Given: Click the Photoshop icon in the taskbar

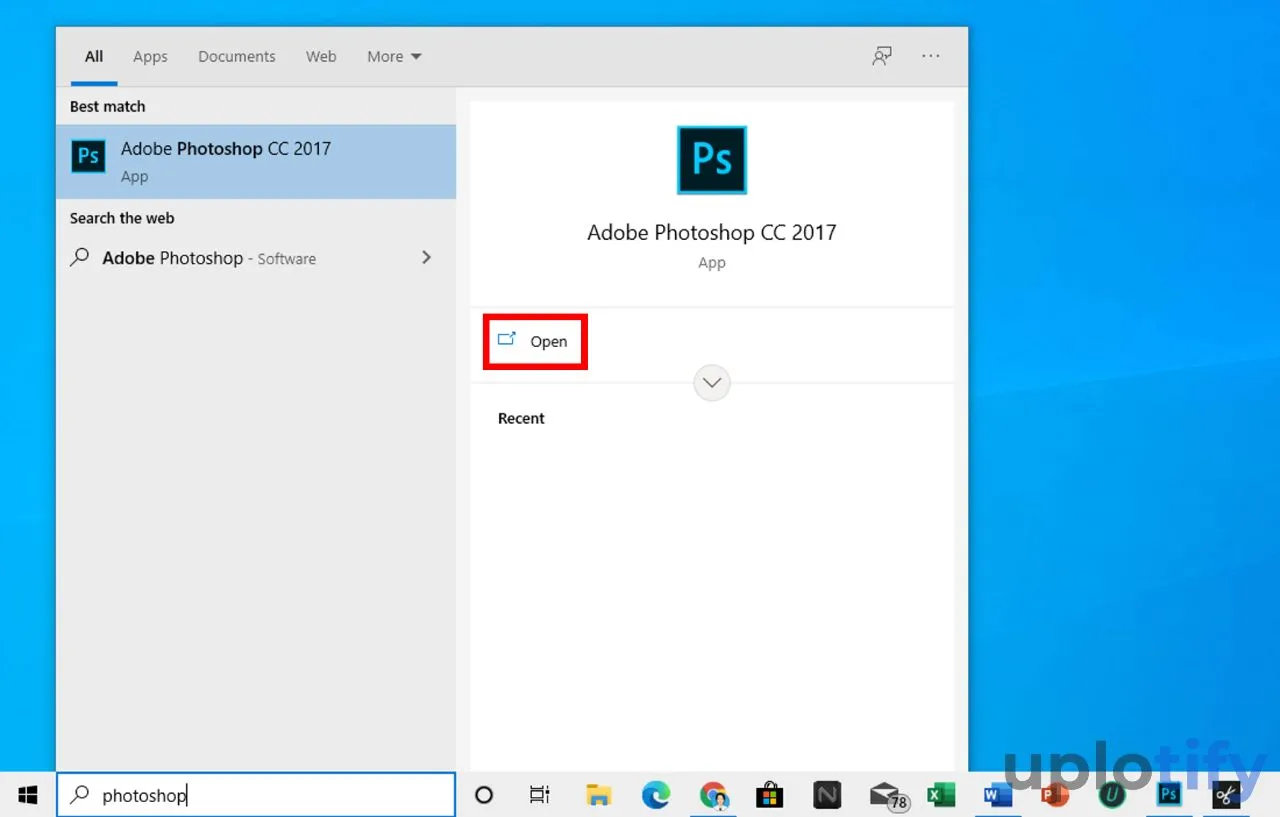Looking at the screenshot, I should pyautogui.click(x=1168, y=795).
